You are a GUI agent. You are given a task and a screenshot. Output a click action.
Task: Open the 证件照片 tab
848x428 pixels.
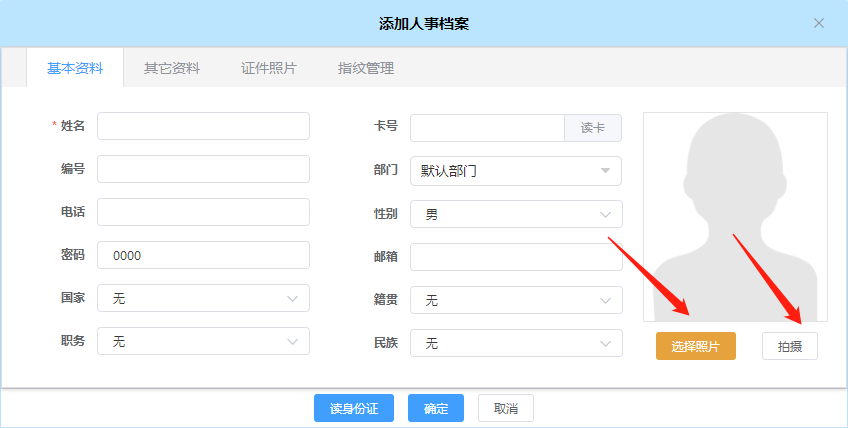tap(268, 69)
